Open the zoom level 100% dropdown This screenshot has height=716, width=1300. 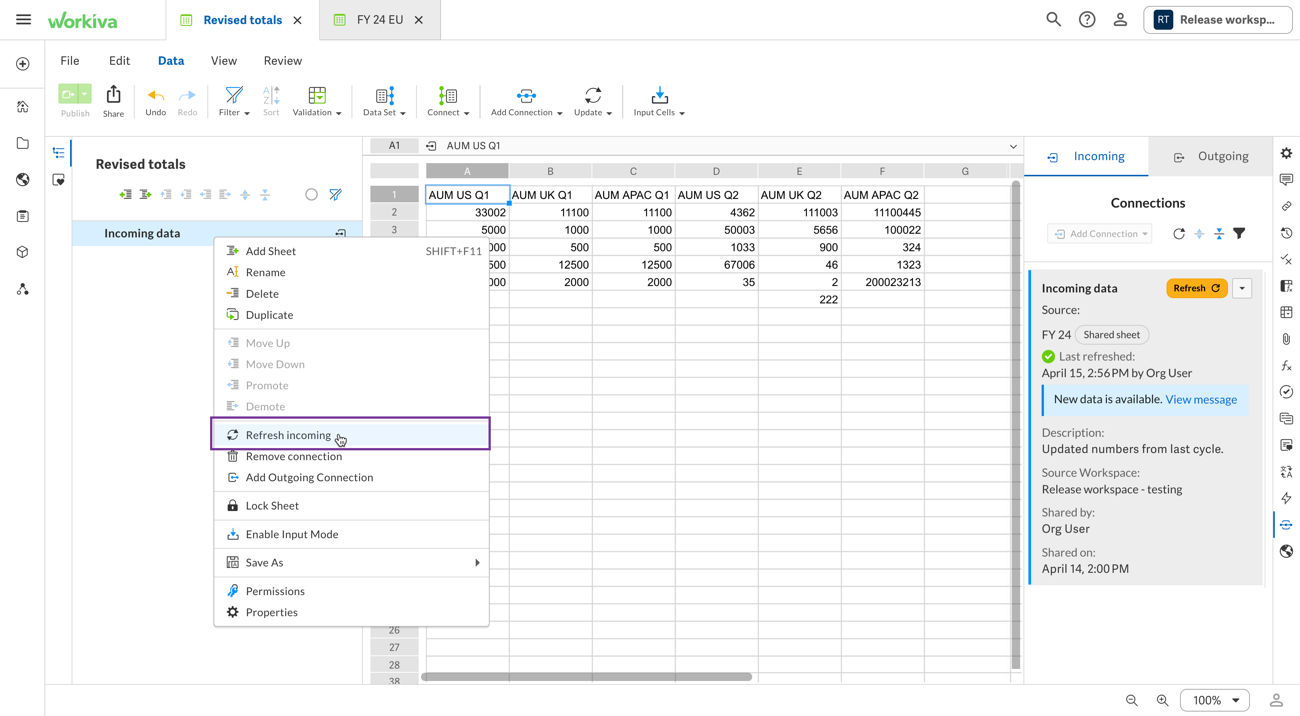click(x=1214, y=700)
